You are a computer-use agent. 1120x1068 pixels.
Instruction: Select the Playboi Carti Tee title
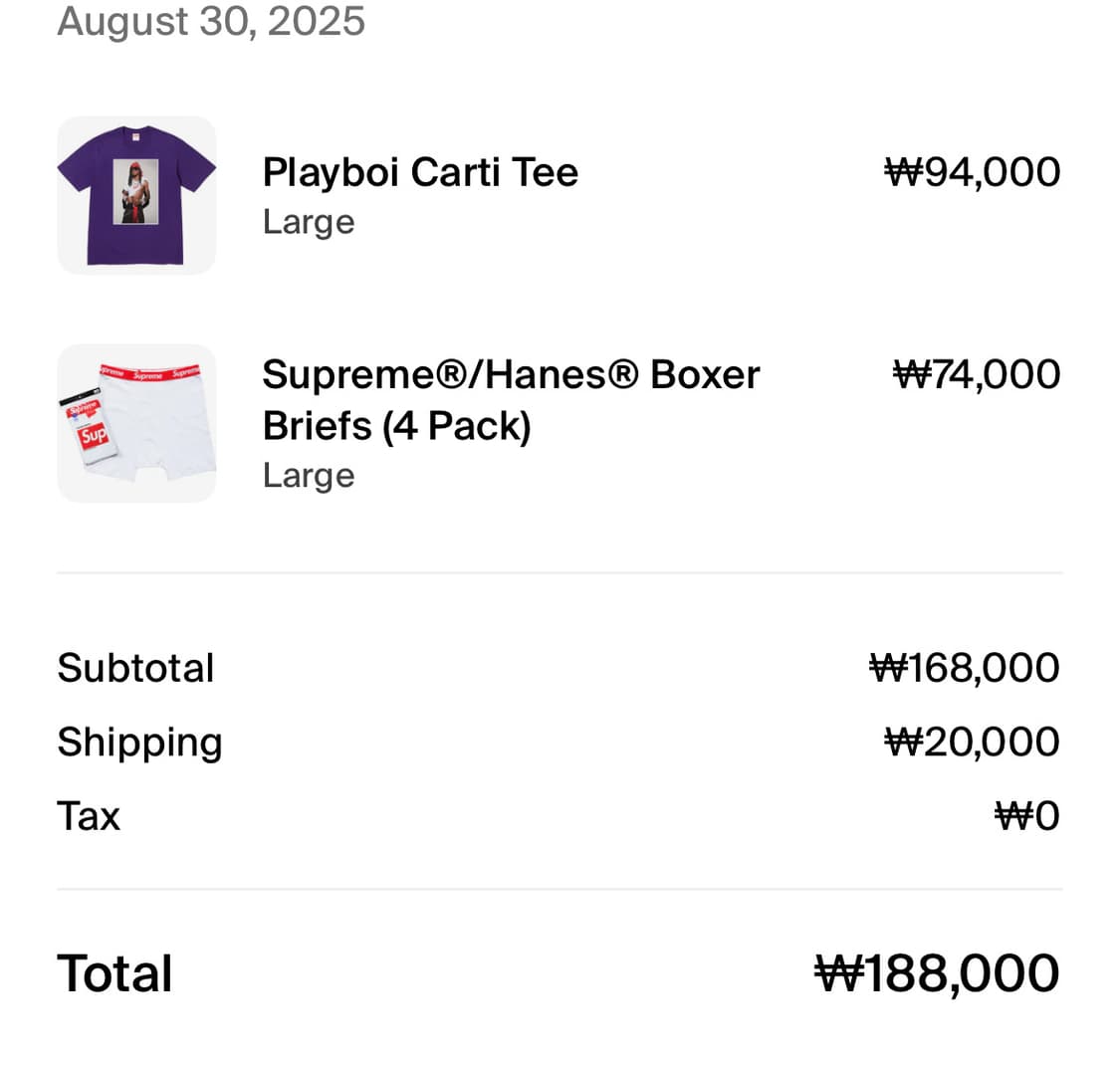point(420,172)
